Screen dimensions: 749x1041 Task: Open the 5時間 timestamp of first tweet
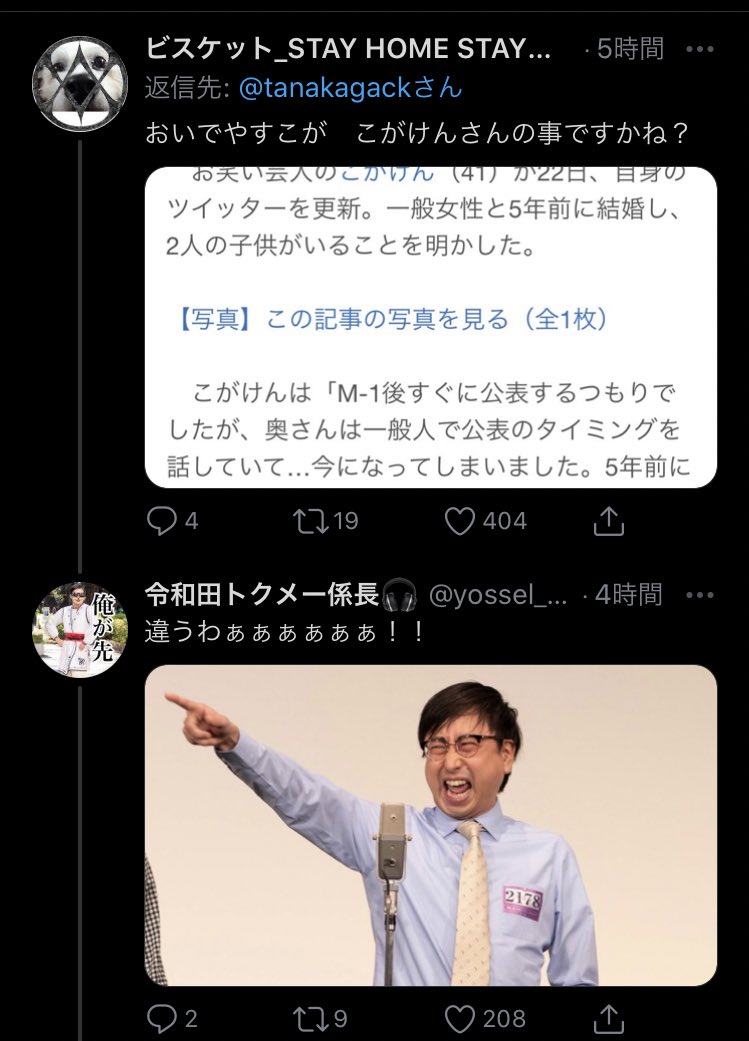pos(630,49)
